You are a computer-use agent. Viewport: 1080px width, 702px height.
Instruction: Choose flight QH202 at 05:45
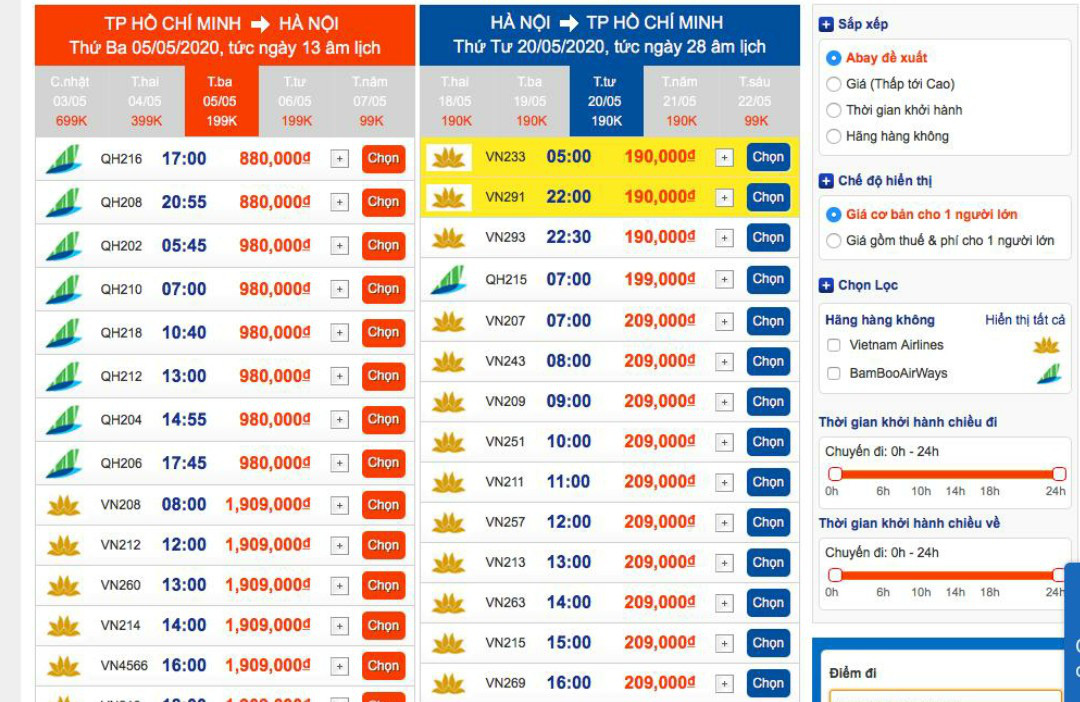[x=383, y=245]
